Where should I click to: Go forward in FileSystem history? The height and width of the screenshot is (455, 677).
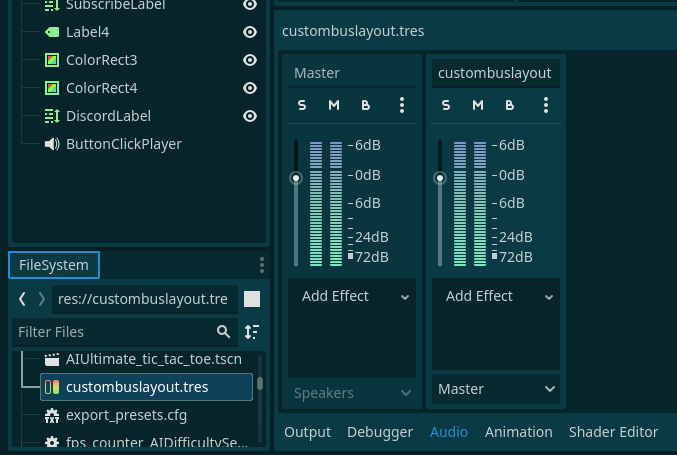(x=41, y=299)
